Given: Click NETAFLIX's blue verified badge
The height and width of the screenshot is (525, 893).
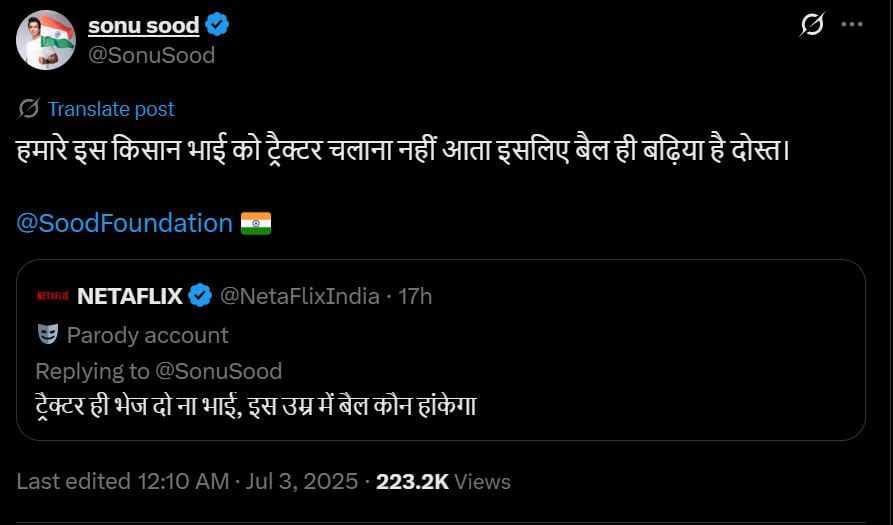Looking at the screenshot, I should (x=200, y=296).
